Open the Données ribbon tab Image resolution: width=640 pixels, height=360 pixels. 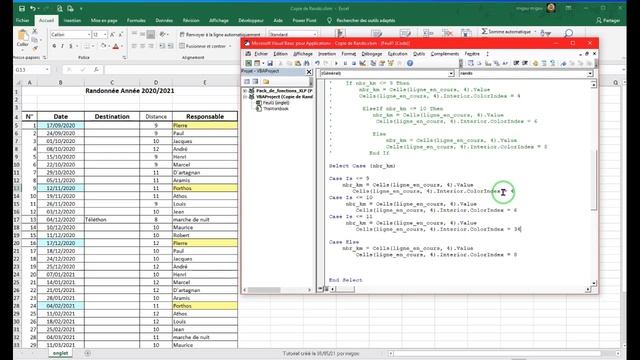point(164,20)
